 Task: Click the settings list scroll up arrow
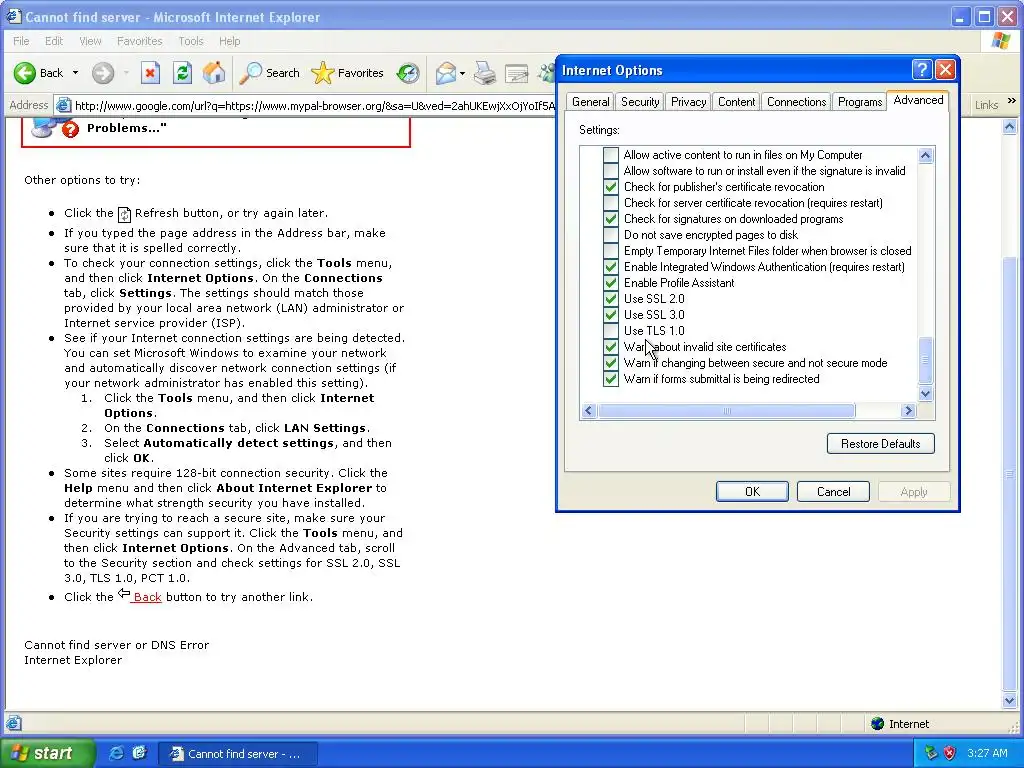tap(925, 155)
